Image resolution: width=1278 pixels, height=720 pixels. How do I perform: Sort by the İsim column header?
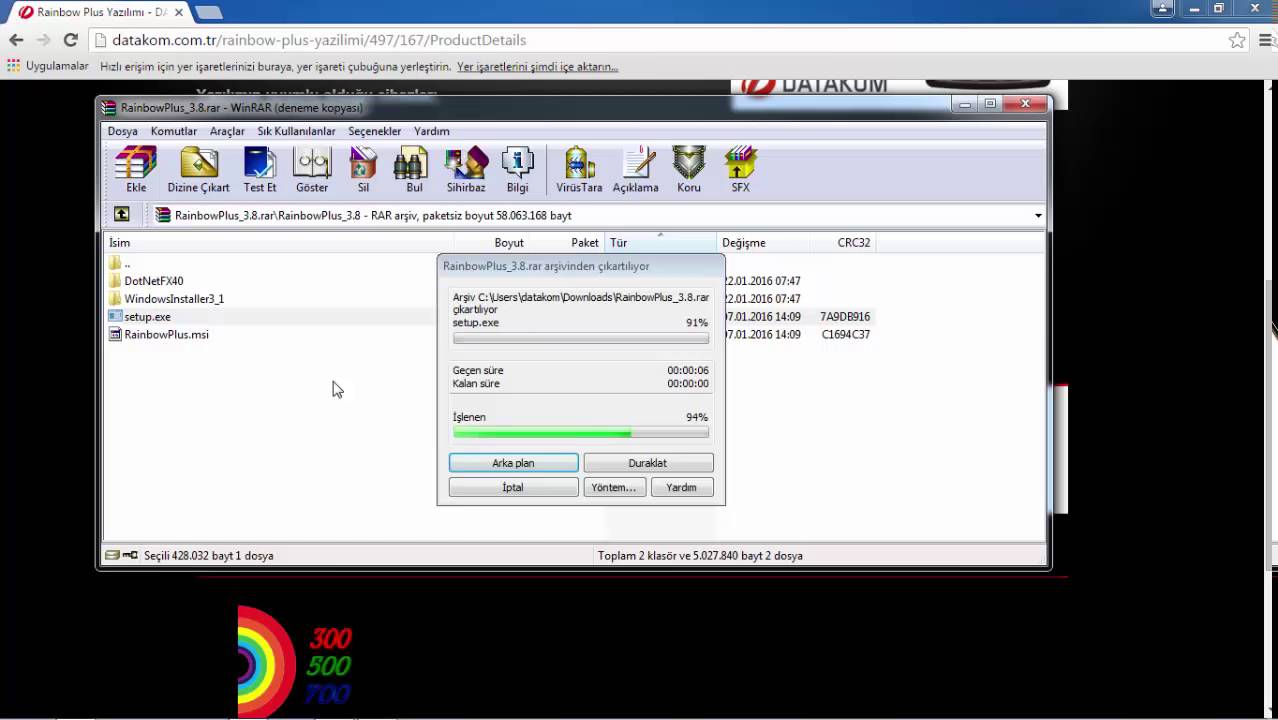pos(280,242)
